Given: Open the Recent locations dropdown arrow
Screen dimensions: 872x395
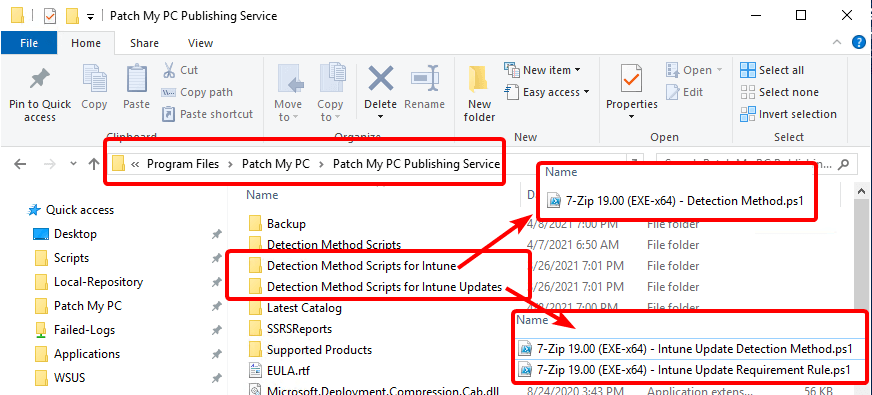Looking at the screenshot, I should click(x=73, y=164).
